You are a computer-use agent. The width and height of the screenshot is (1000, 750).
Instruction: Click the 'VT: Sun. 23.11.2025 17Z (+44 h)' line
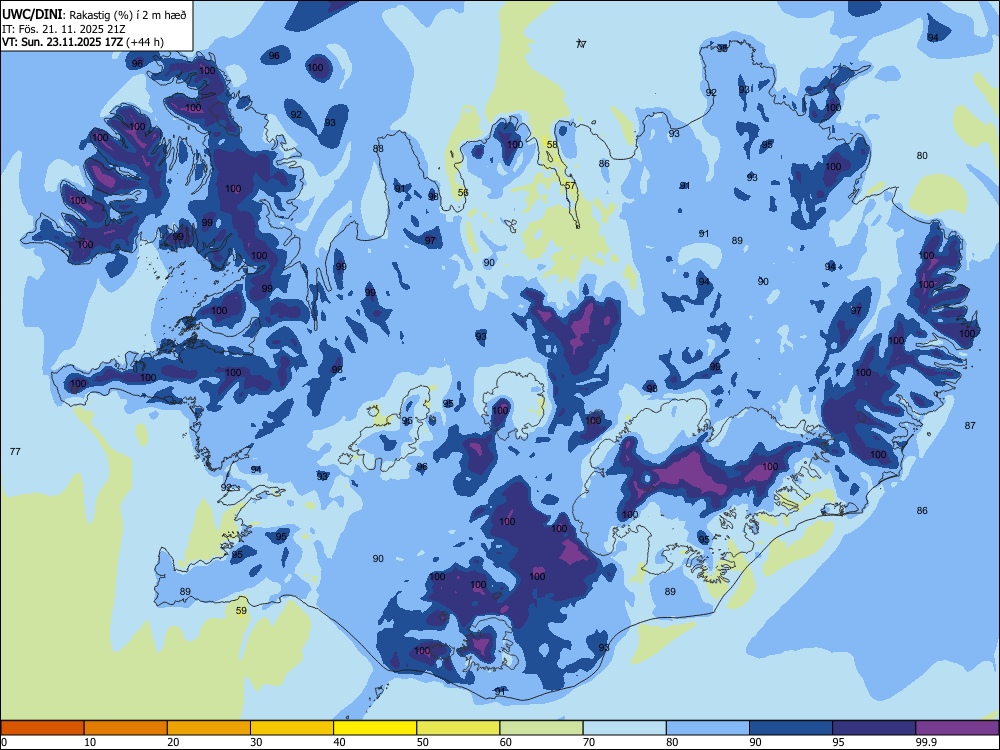click(x=83, y=42)
